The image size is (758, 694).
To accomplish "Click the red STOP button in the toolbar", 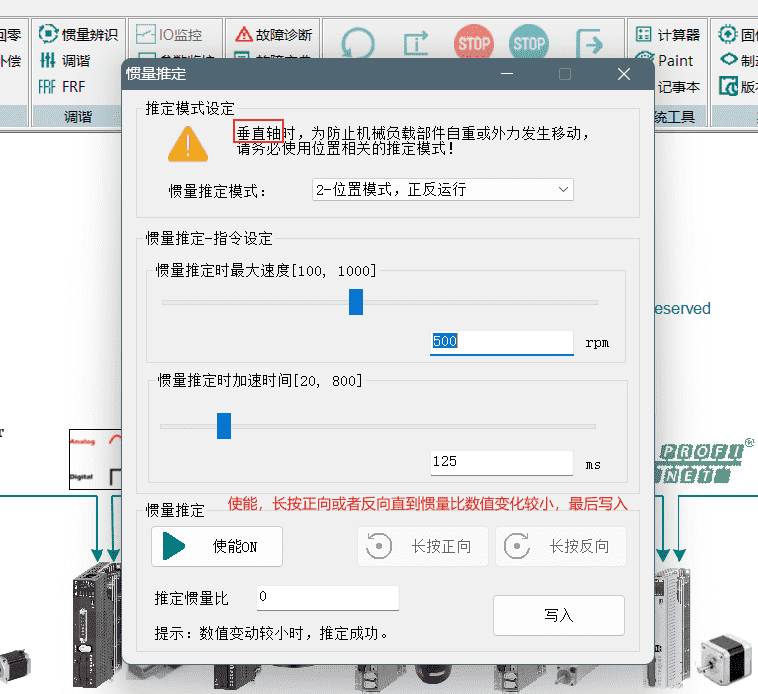I will tap(473, 44).
